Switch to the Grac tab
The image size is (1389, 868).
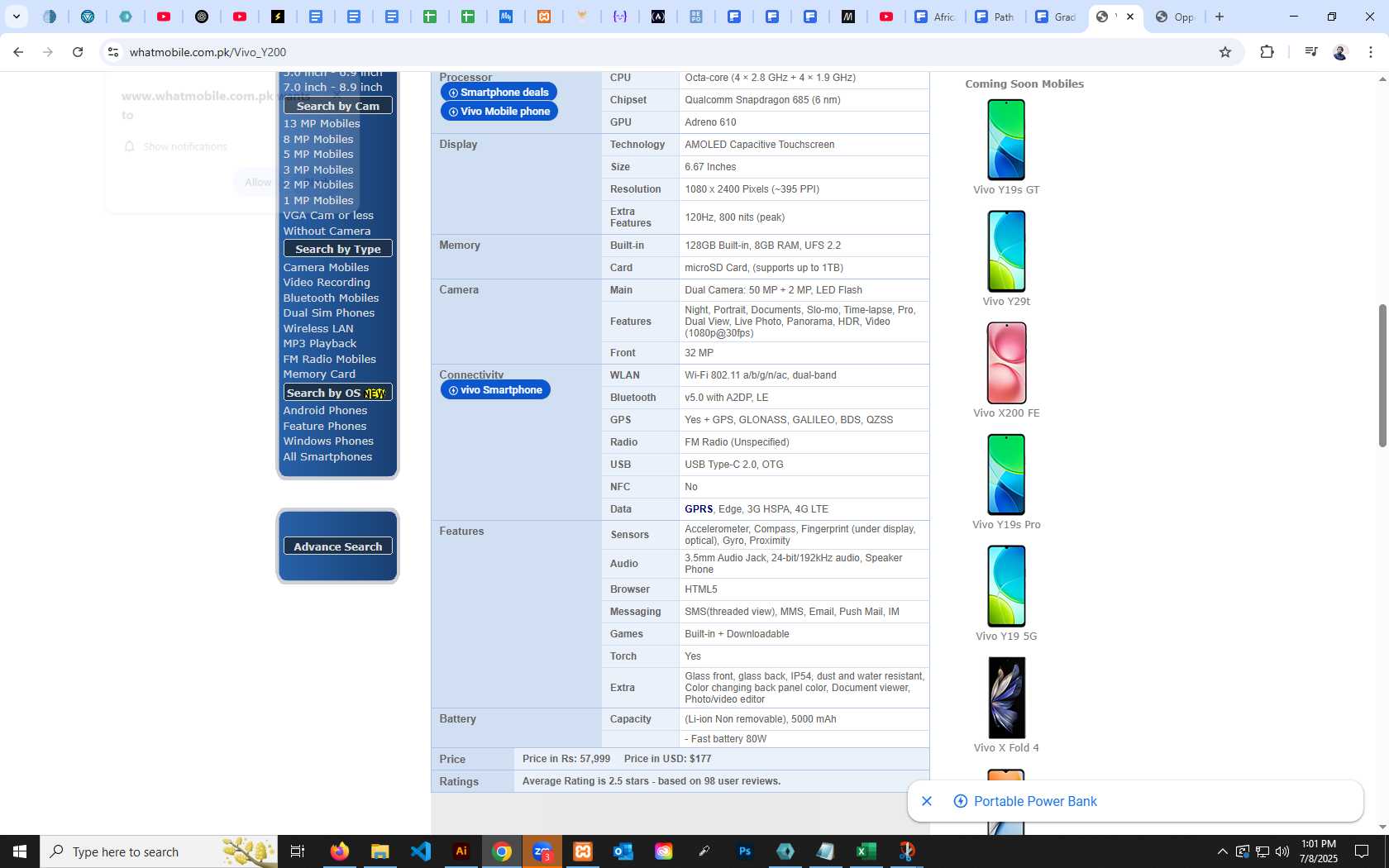(x=1056, y=17)
